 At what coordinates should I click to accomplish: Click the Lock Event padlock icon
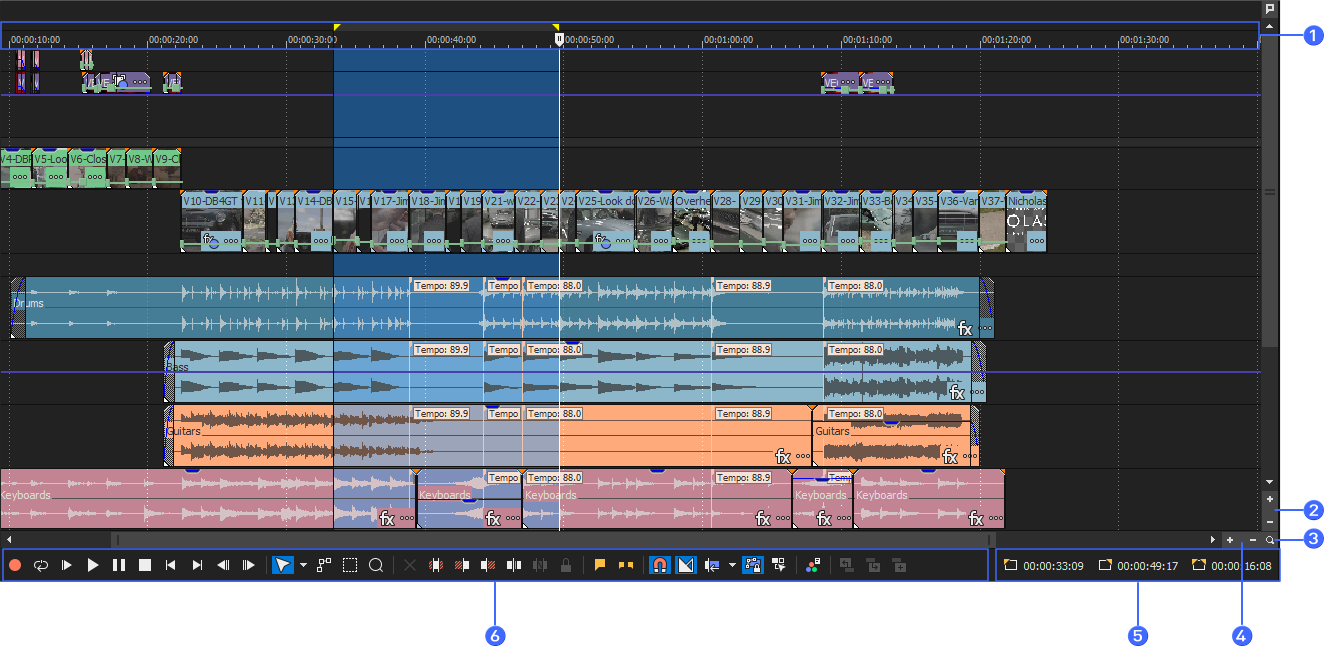pyautogui.click(x=566, y=565)
